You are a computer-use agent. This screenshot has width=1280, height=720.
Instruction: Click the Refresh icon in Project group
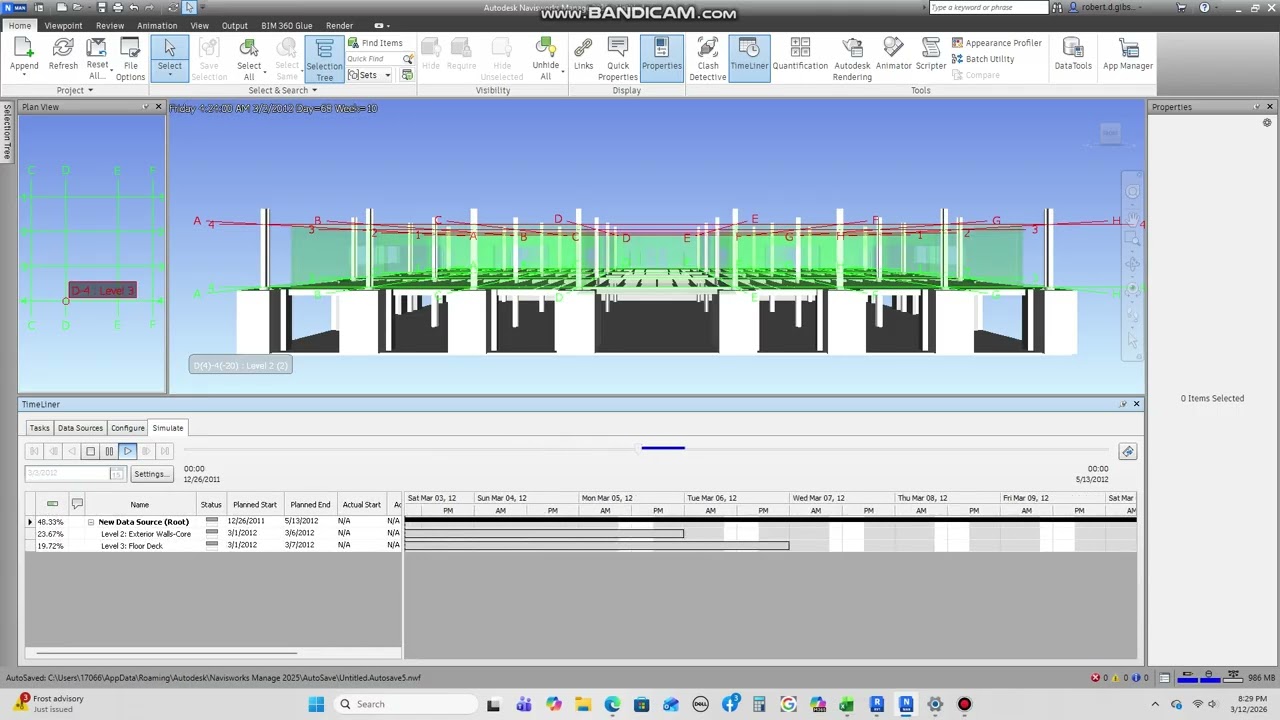pyautogui.click(x=63, y=55)
